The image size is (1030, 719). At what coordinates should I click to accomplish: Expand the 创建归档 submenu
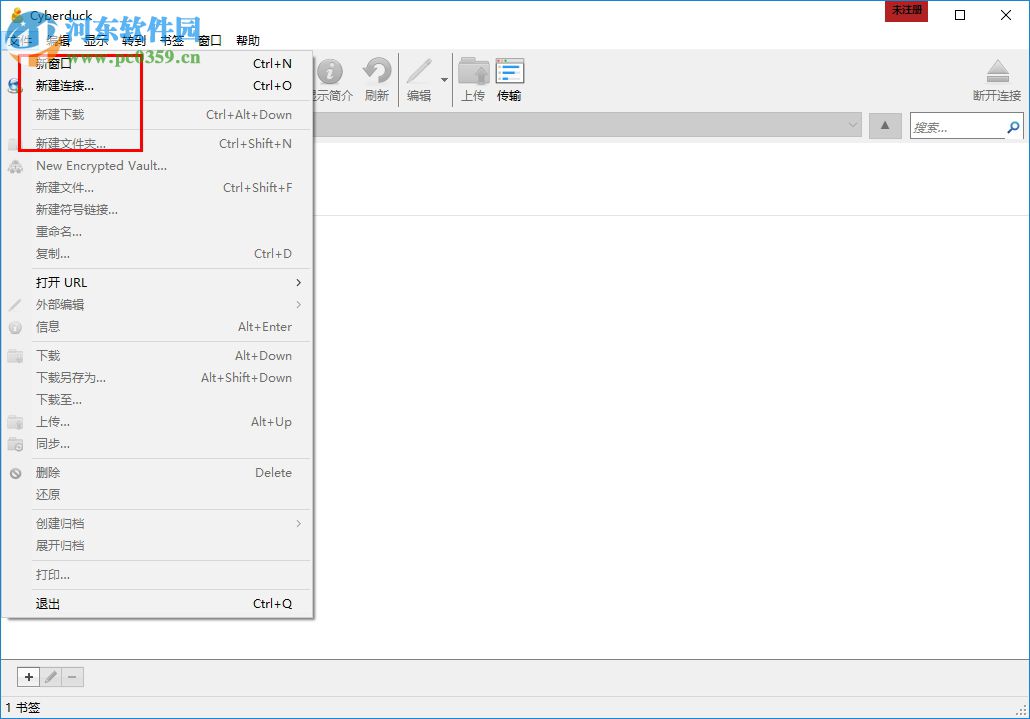[158, 523]
